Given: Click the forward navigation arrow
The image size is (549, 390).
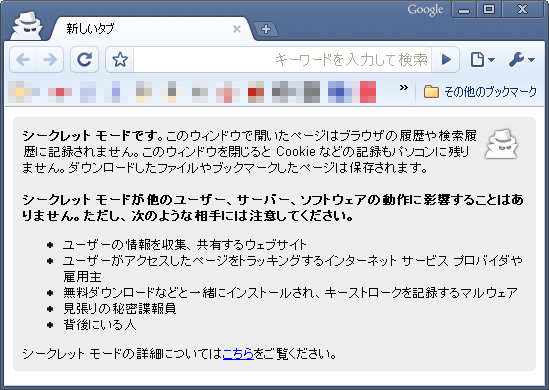Looking at the screenshot, I should pyautogui.click(x=50, y=60).
